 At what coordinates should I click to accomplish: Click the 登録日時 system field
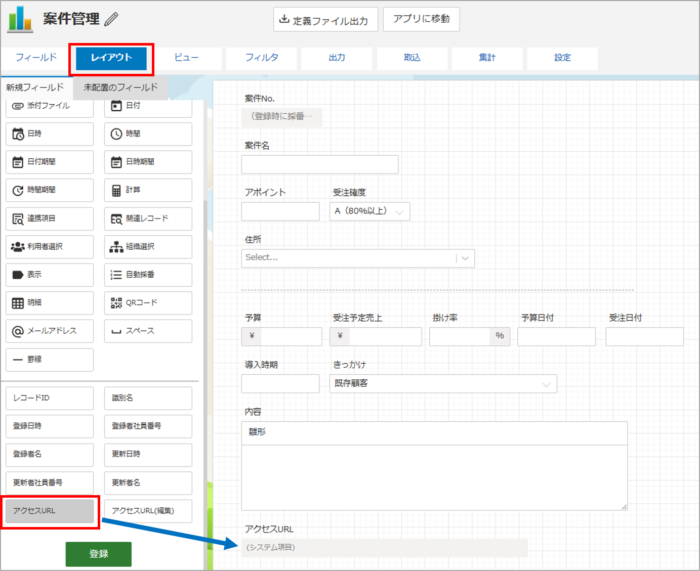50,426
